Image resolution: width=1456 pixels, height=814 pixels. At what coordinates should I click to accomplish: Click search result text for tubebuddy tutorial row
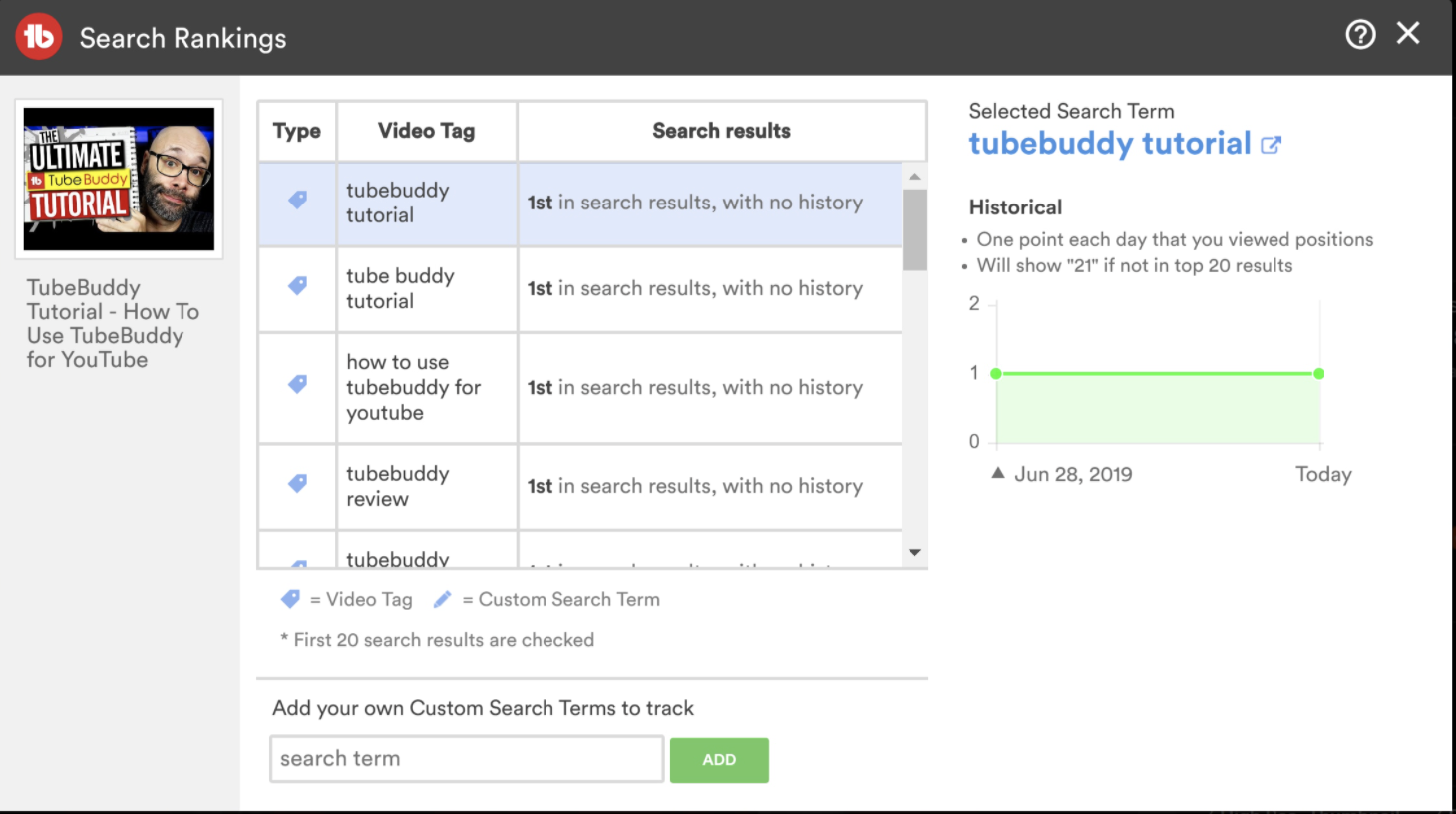[x=695, y=203]
